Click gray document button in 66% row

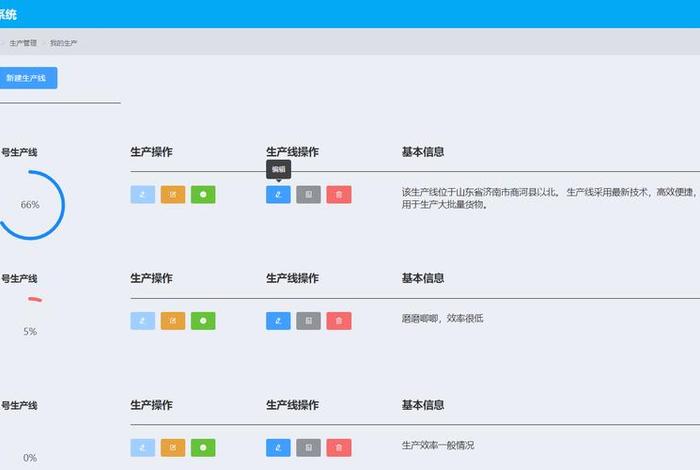308,195
